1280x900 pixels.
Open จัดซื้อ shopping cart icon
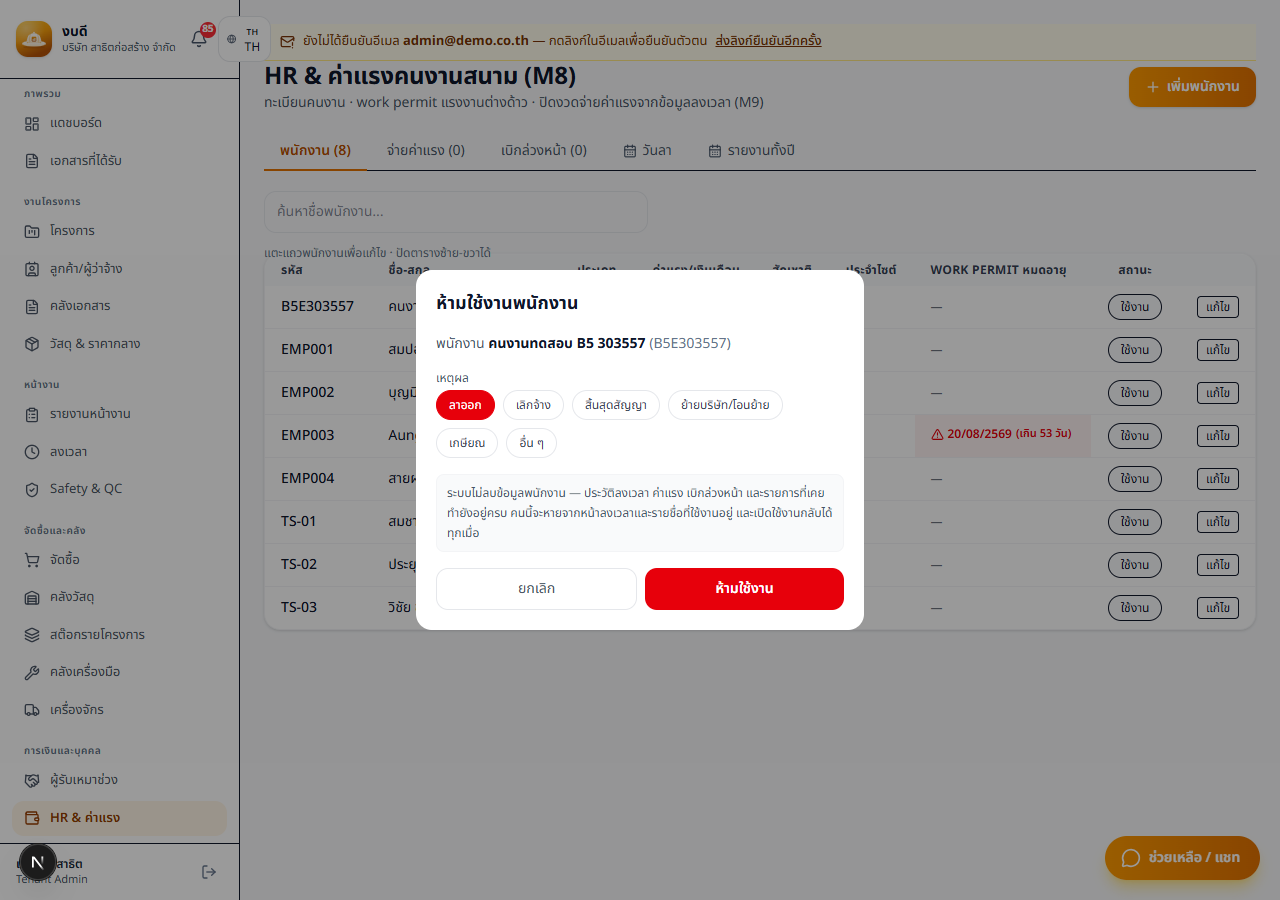coord(32,560)
